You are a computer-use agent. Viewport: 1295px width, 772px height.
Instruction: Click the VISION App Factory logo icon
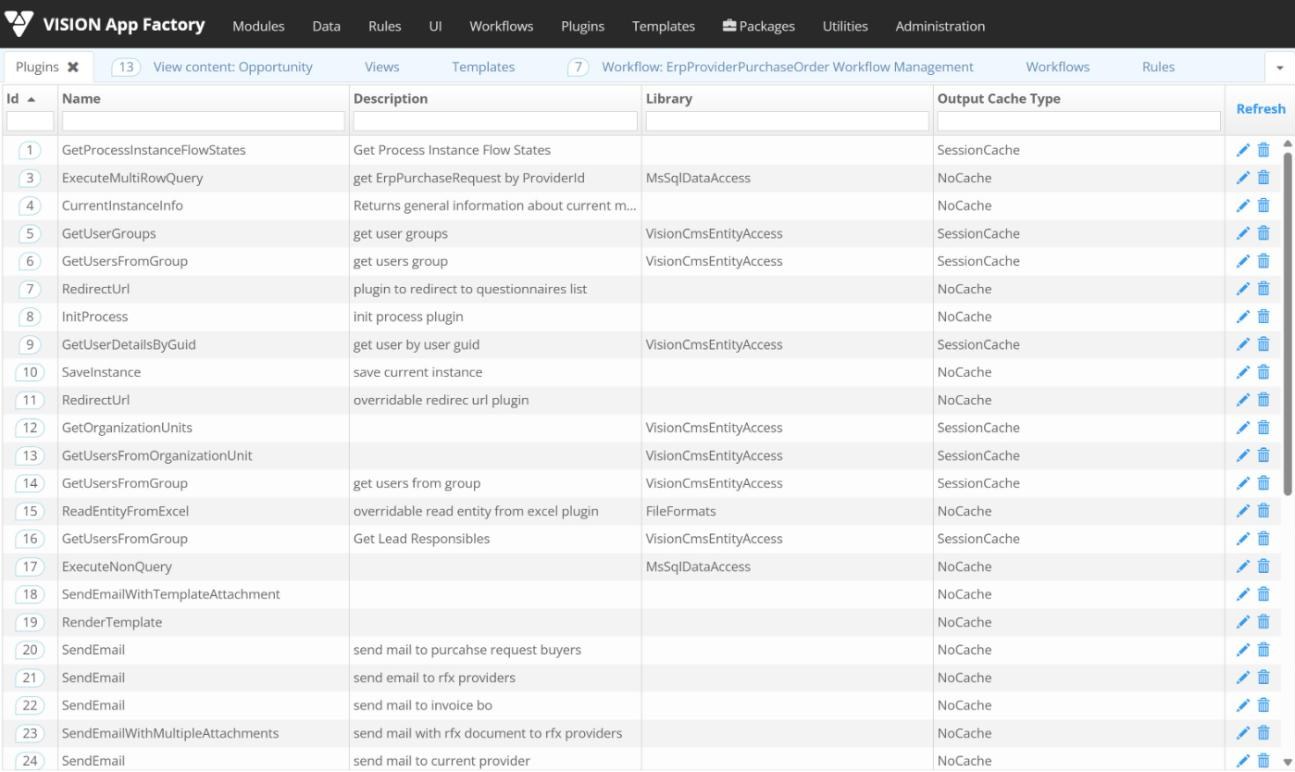[20, 24]
